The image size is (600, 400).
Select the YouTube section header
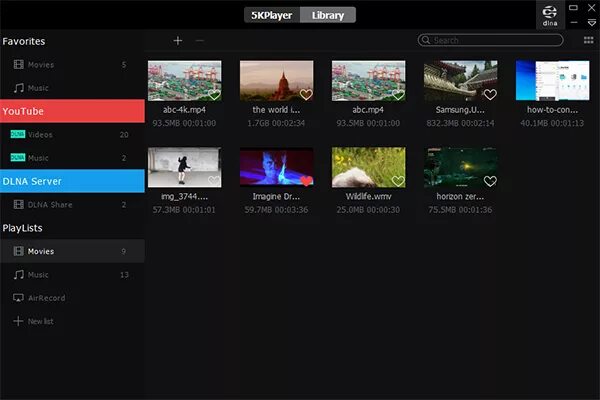72,111
